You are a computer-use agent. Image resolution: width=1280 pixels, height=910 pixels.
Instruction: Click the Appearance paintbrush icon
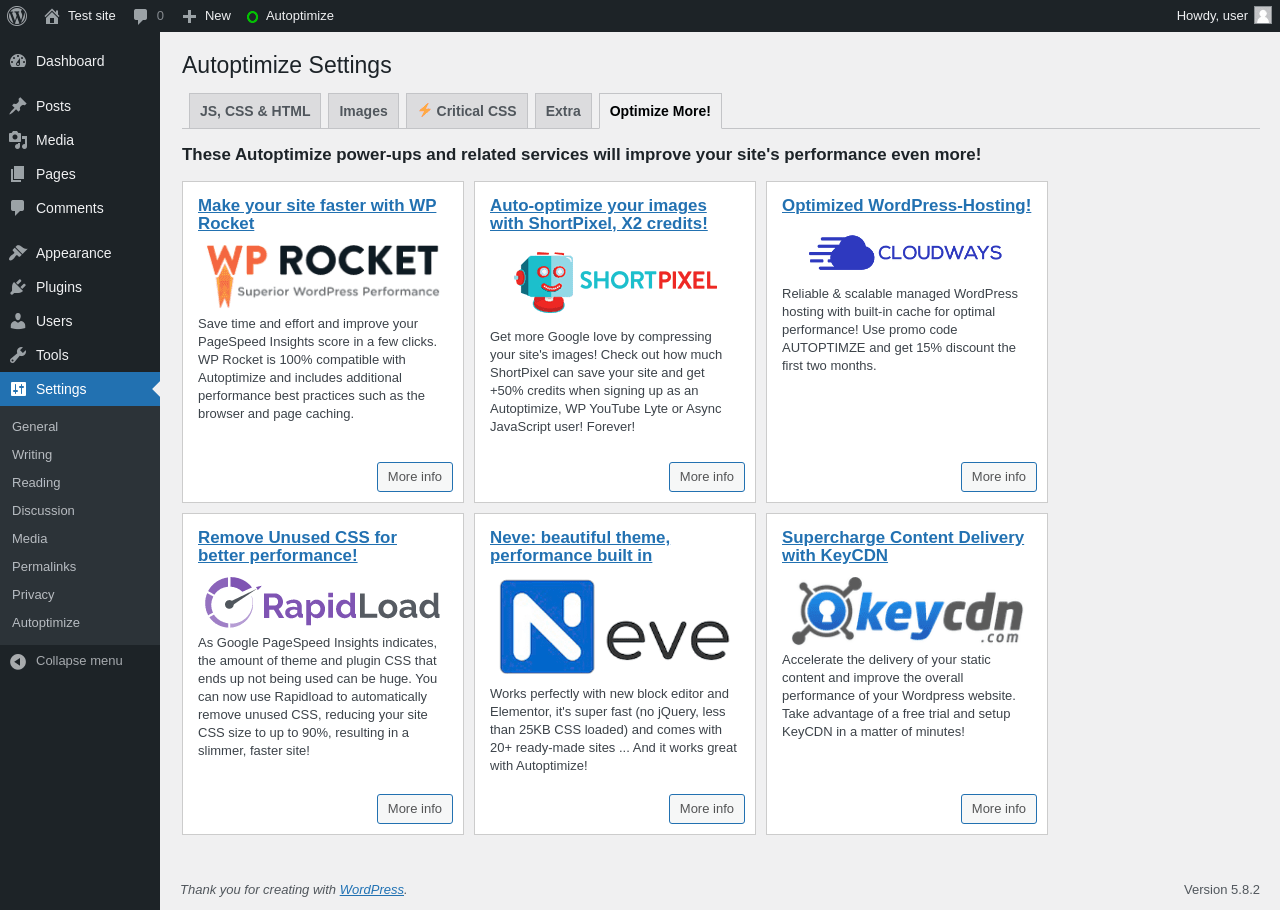pyautogui.click(x=18, y=253)
